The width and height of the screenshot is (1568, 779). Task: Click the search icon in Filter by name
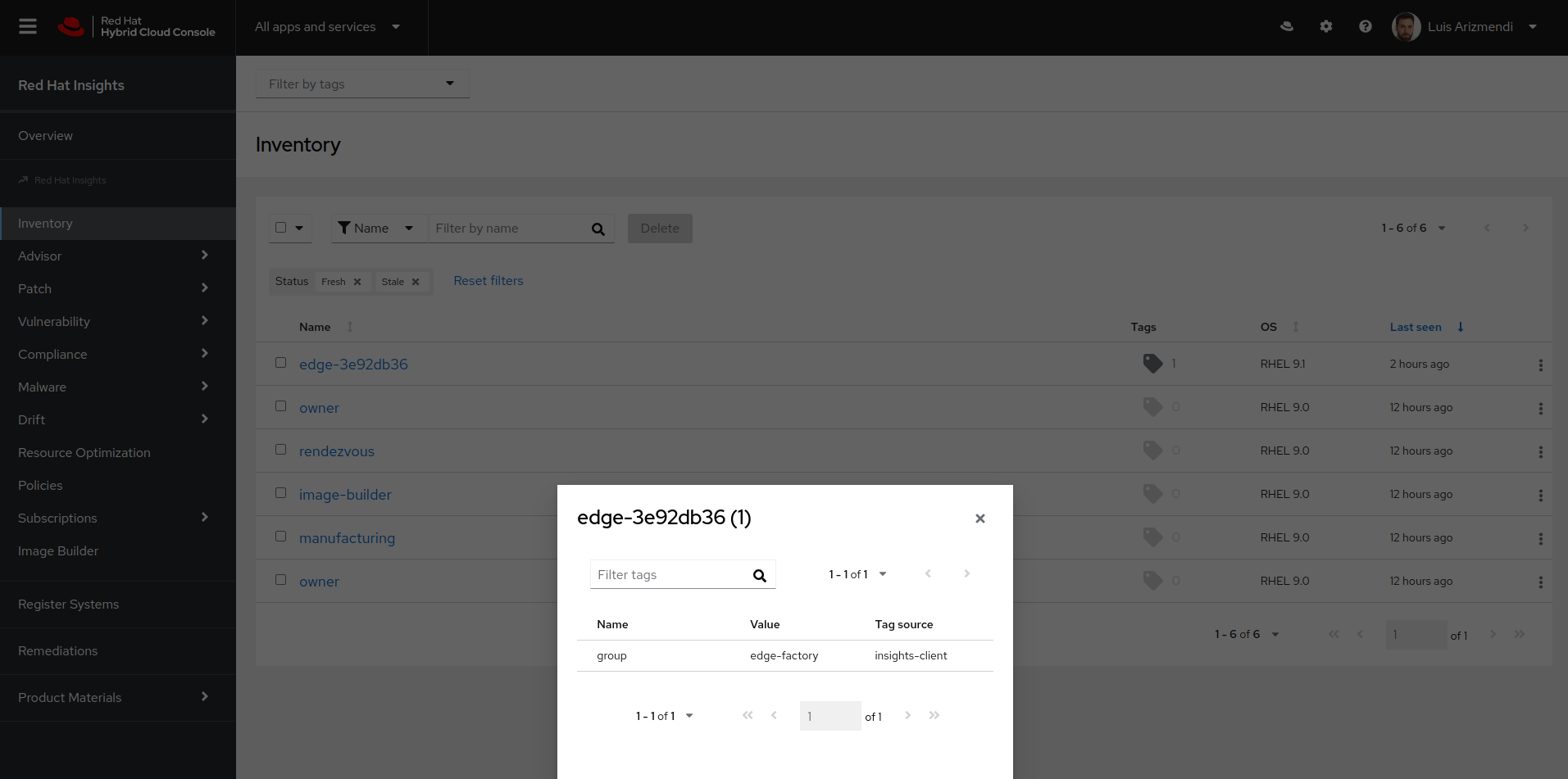tap(598, 229)
